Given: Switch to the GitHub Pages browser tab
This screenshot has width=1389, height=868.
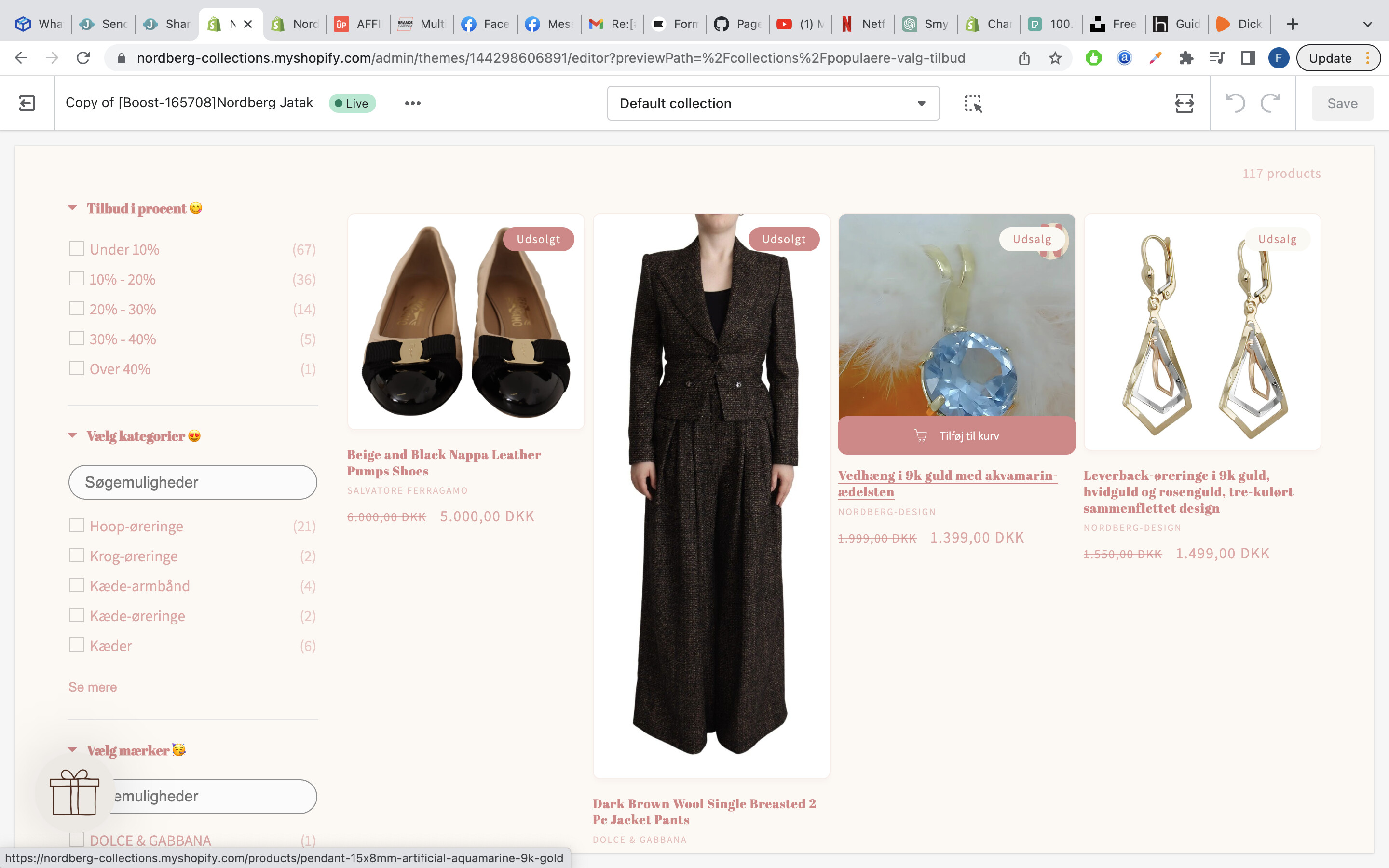Looking at the screenshot, I should pyautogui.click(x=737, y=24).
